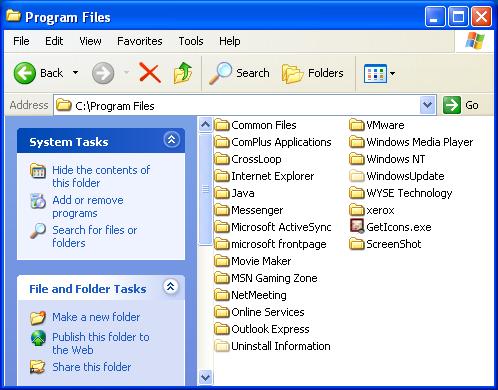This screenshot has width=498, height=390.
Task: Select the Online Services folder icon
Action: [x=222, y=312]
